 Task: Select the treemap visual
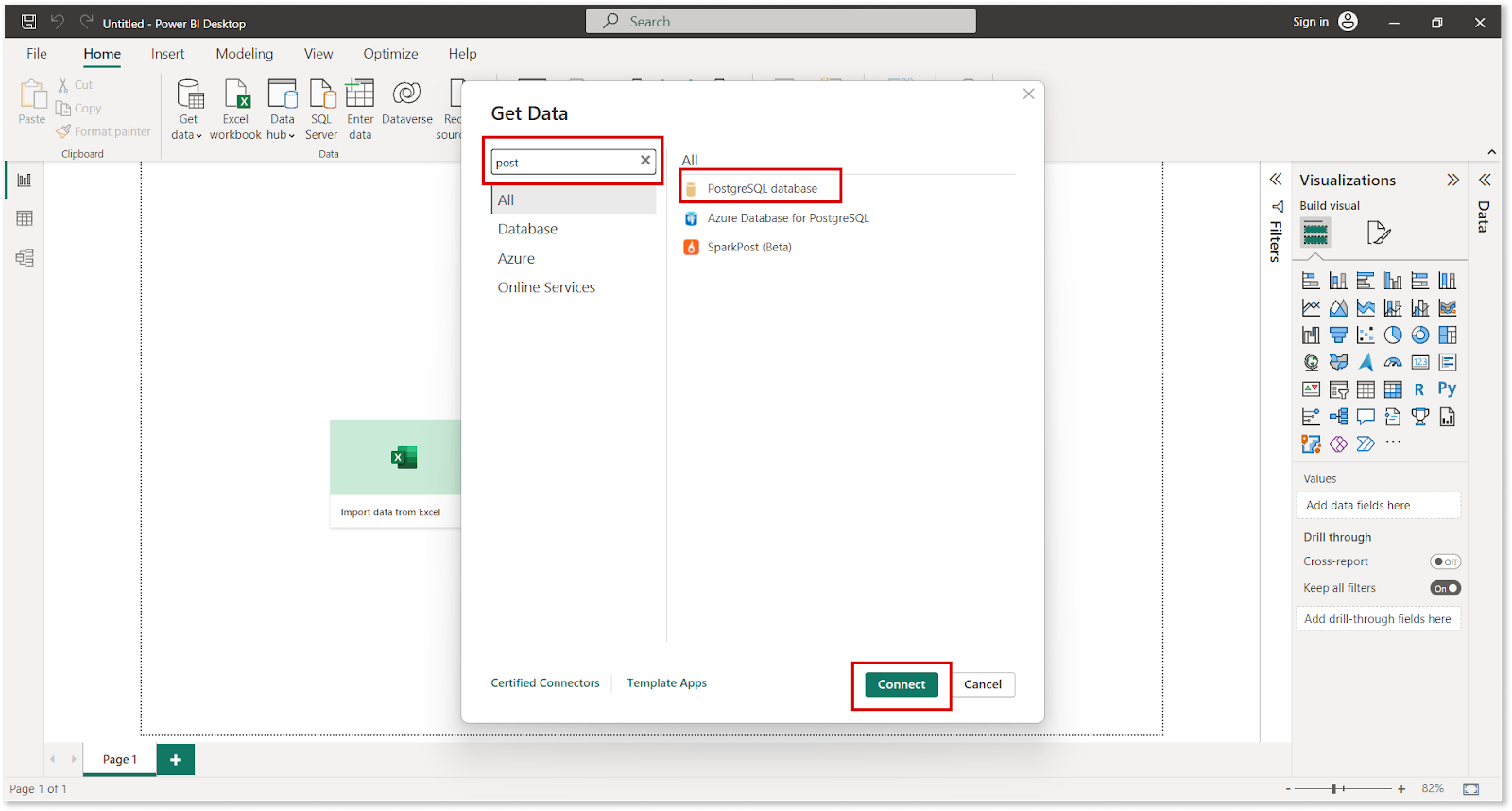pos(1448,336)
